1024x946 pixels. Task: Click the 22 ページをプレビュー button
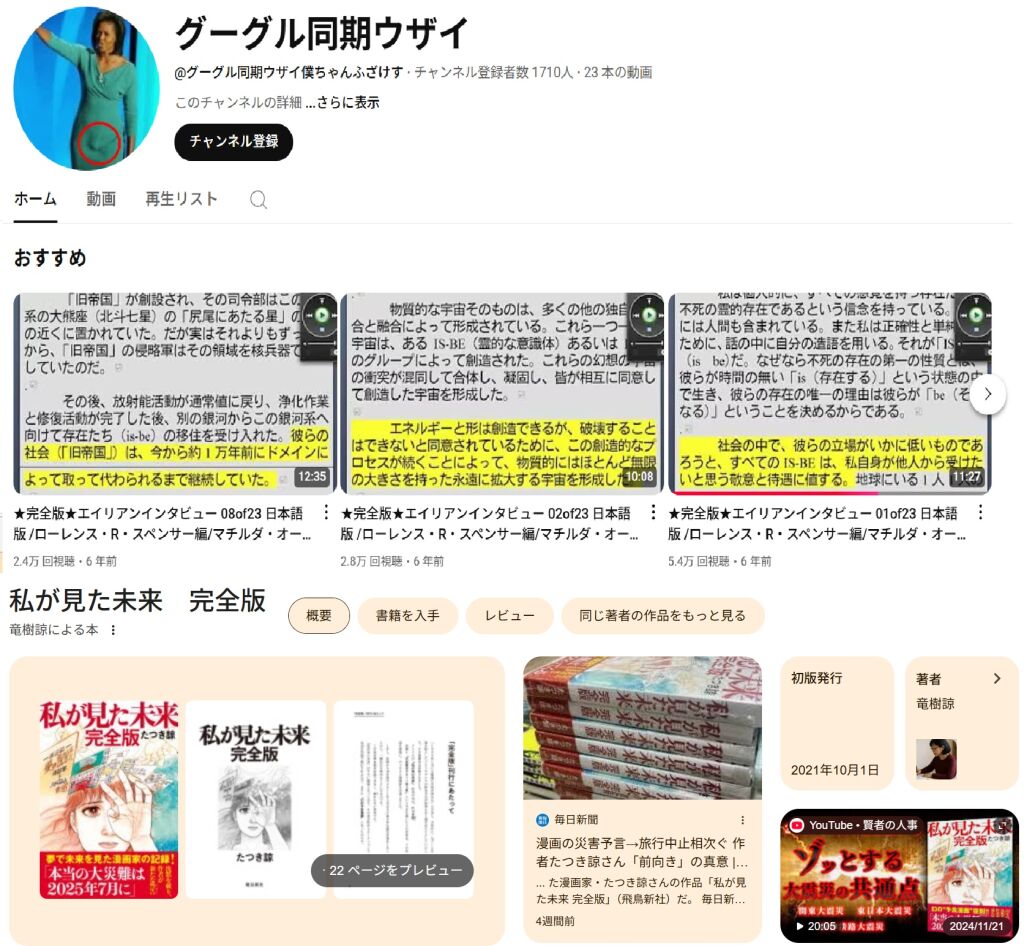392,870
